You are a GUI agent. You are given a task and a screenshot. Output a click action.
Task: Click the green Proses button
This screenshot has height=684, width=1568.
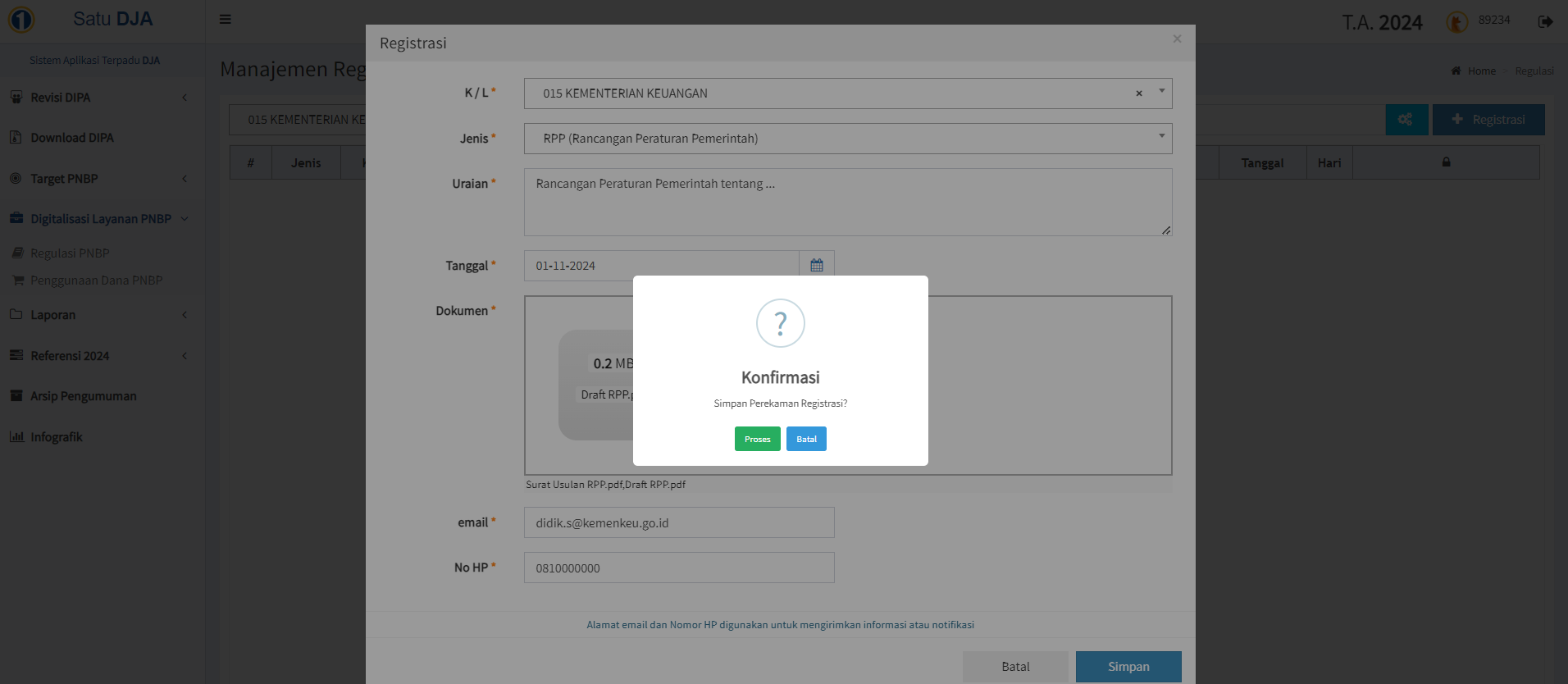point(757,439)
